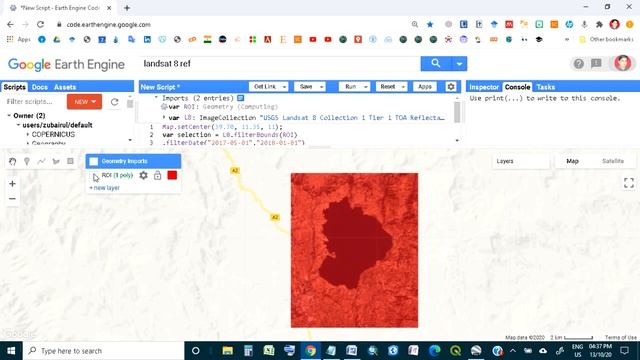This screenshot has height=360, width=640.
Task: Add a new geometry layer
Action: point(104,188)
